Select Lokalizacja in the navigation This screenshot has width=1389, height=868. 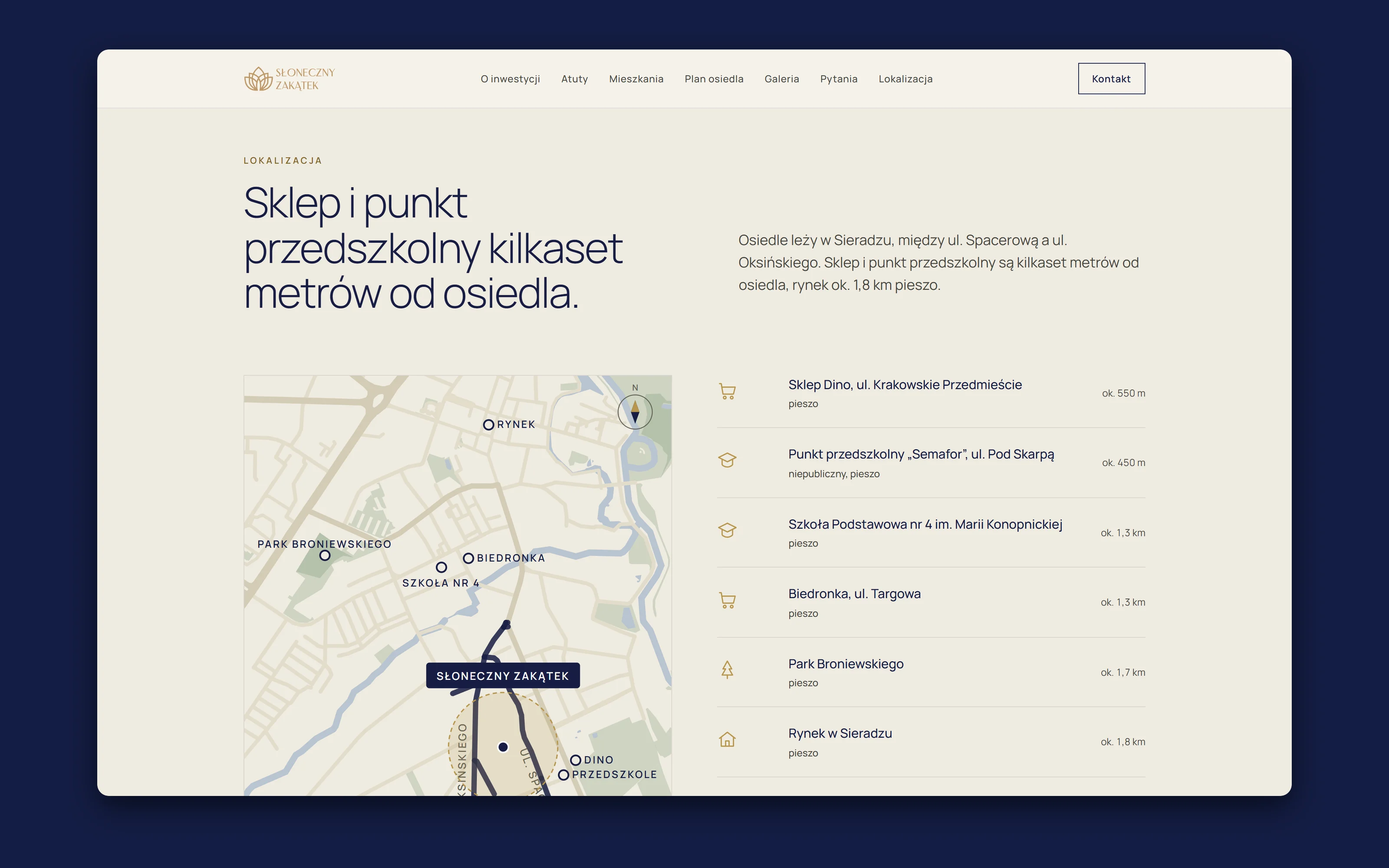coord(905,79)
